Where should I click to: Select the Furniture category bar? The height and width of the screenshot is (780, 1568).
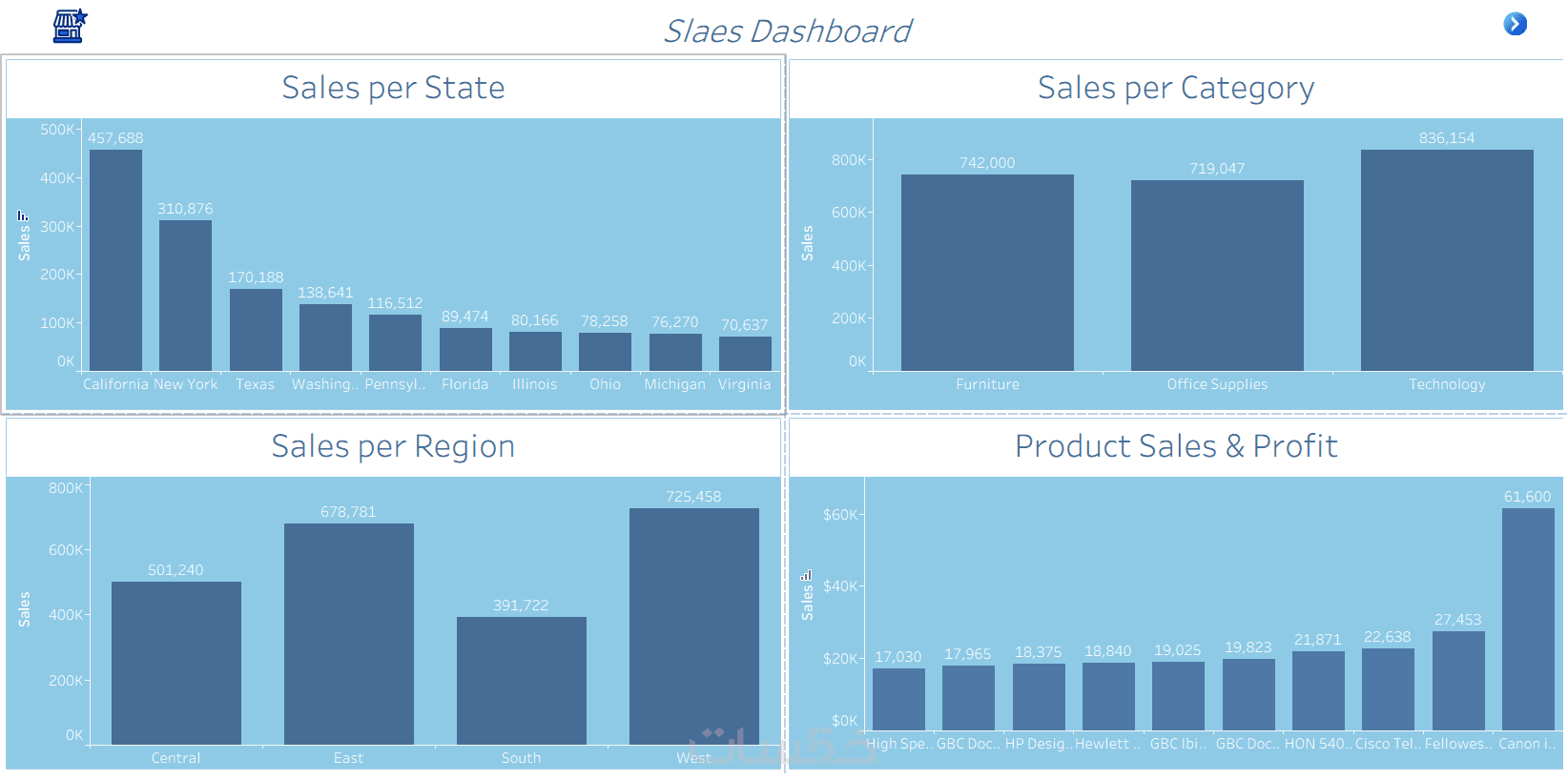coord(987,272)
